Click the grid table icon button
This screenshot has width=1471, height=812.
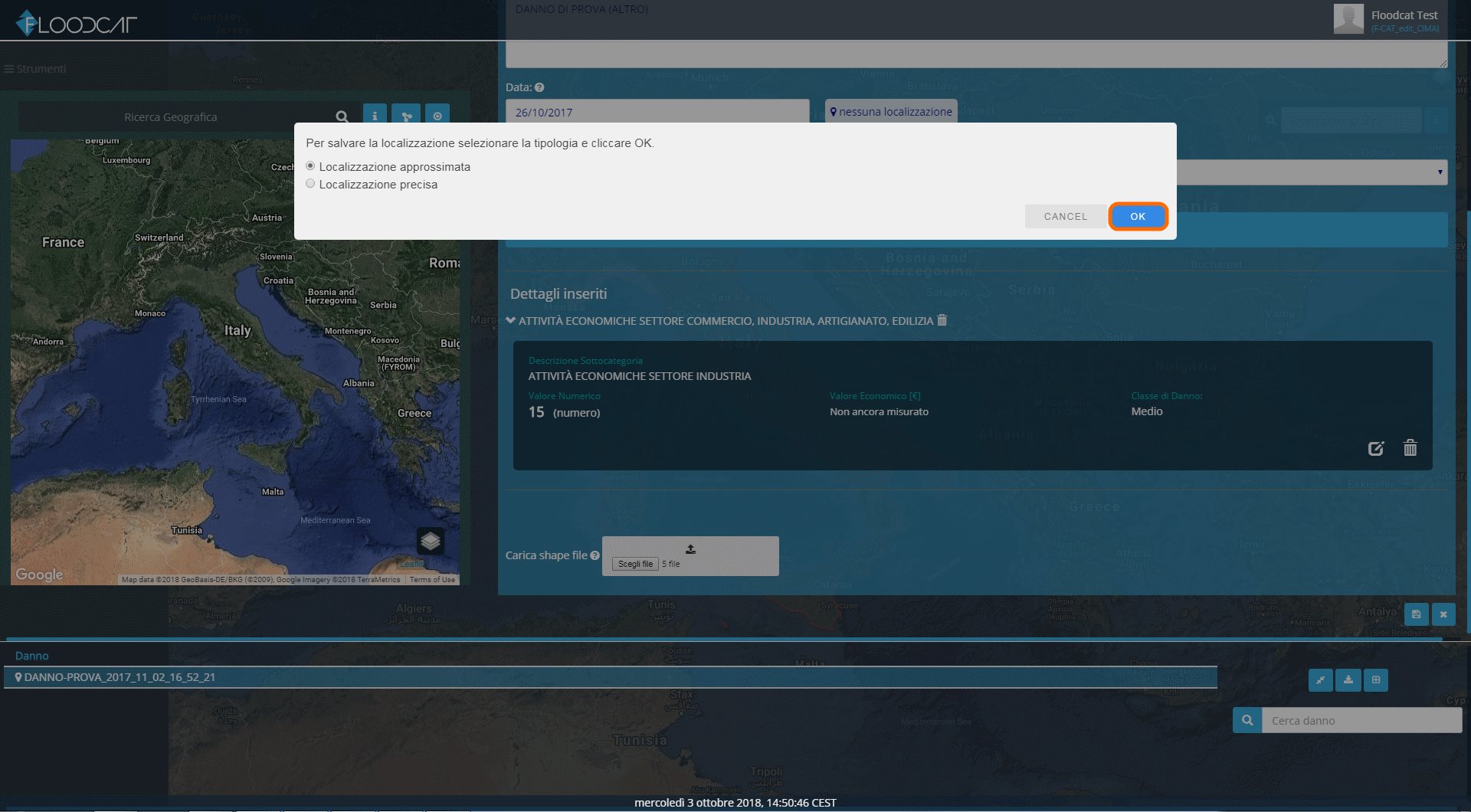pyautogui.click(x=1376, y=680)
